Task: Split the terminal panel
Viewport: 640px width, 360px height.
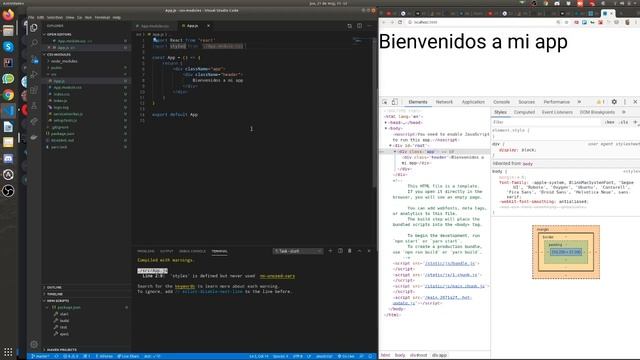Action: 340,251
